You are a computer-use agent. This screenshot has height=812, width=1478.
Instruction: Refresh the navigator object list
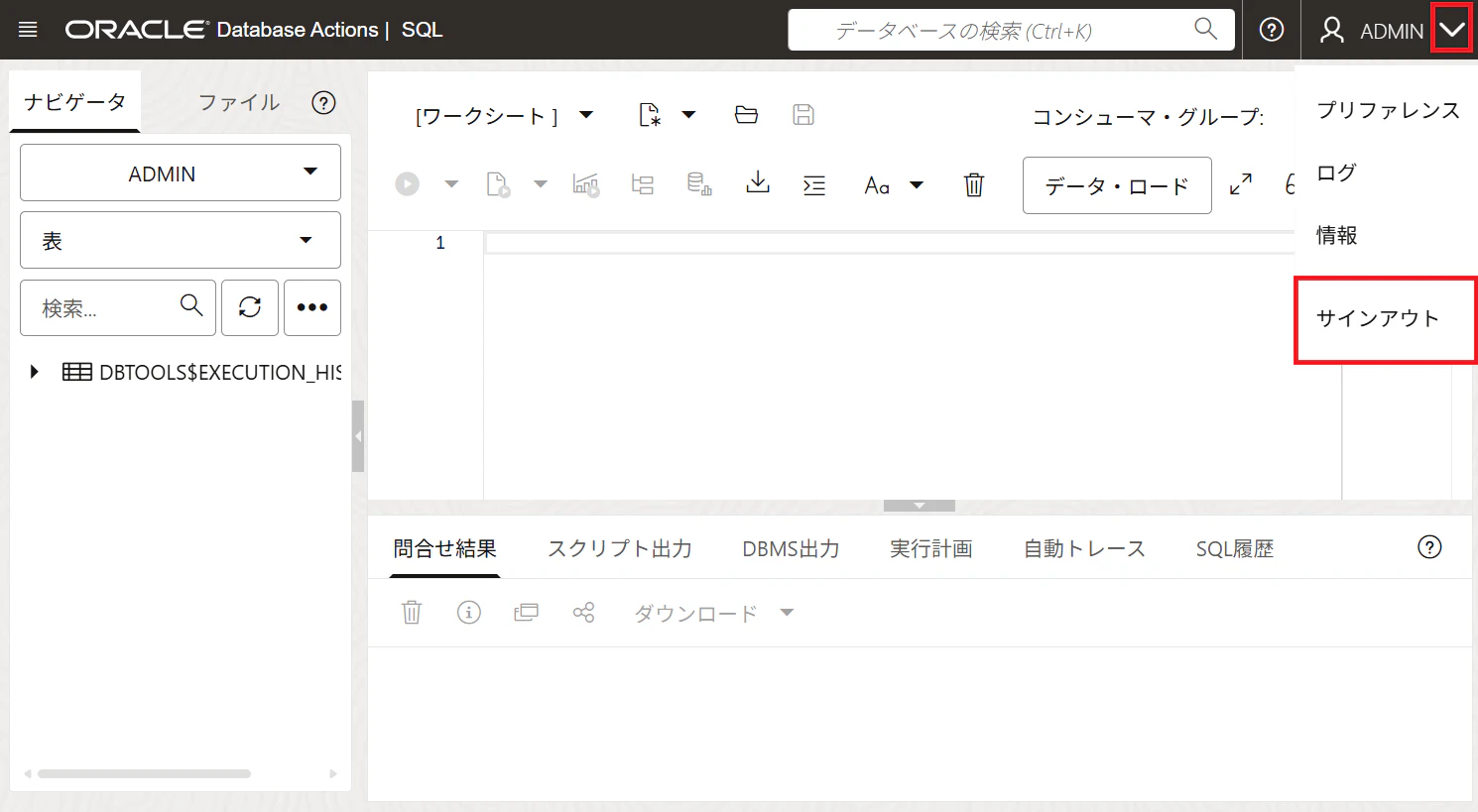click(250, 307)
